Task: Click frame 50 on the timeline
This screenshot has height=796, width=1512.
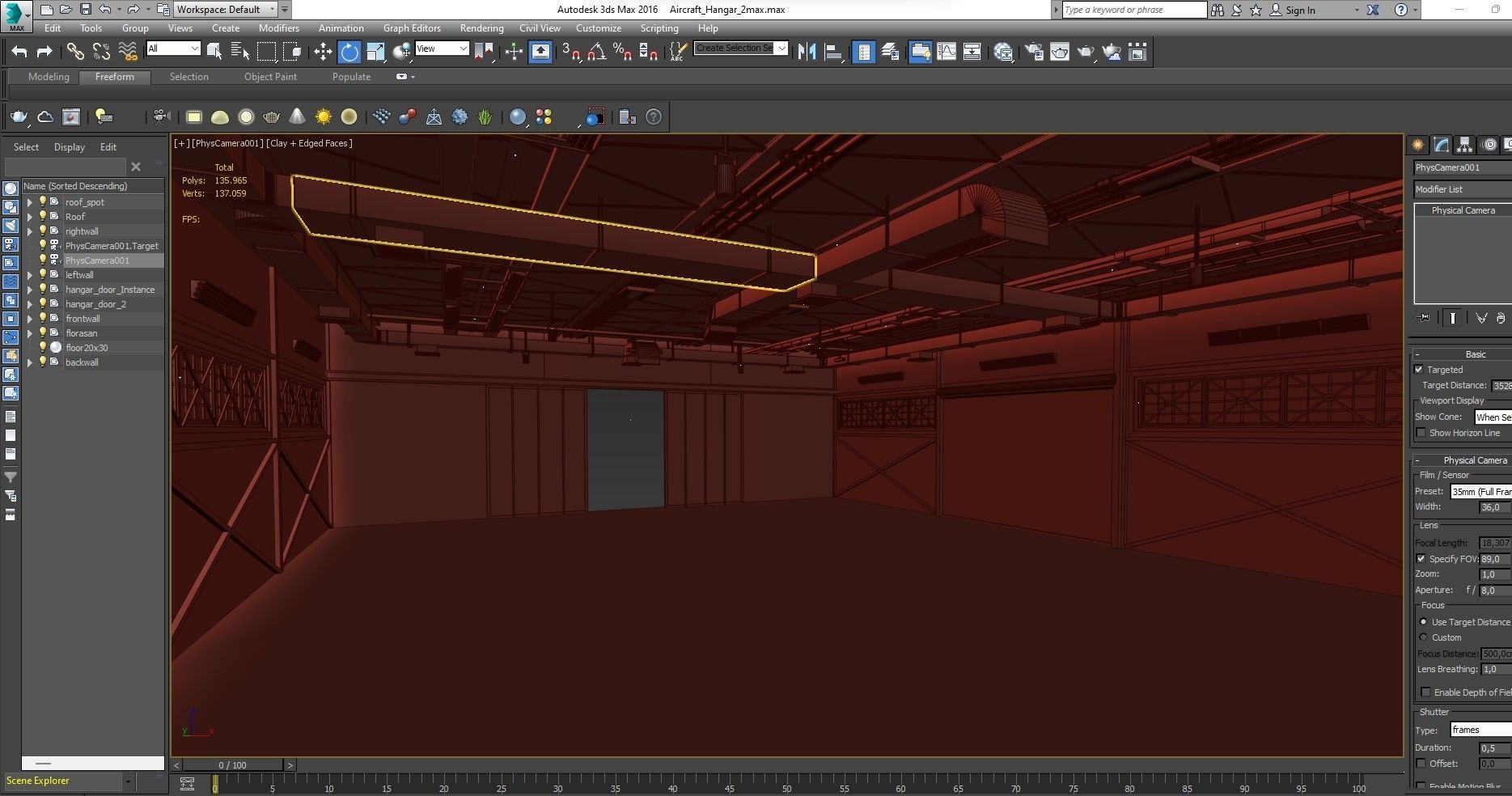Action: (x=787, y=785)
